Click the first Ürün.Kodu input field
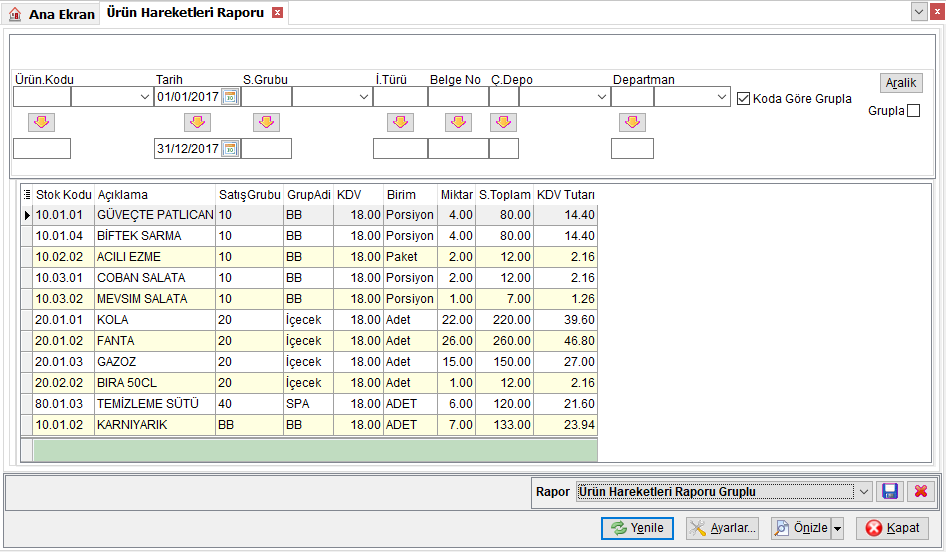947x552 pixels. point(42,97)
